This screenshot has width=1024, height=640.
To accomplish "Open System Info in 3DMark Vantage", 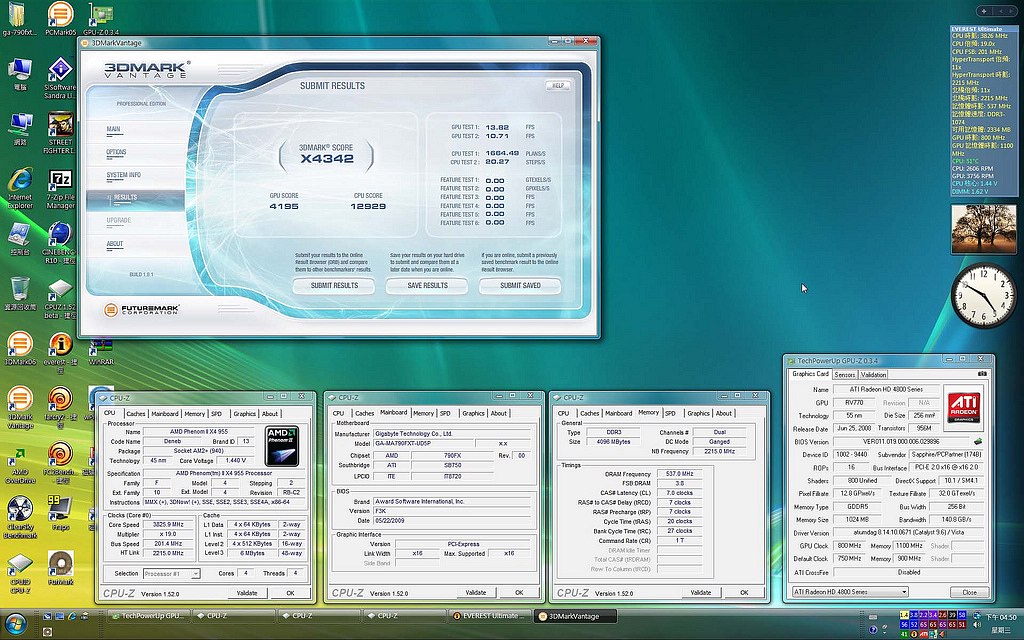I will pyautogui.click(x=123, y=175).
